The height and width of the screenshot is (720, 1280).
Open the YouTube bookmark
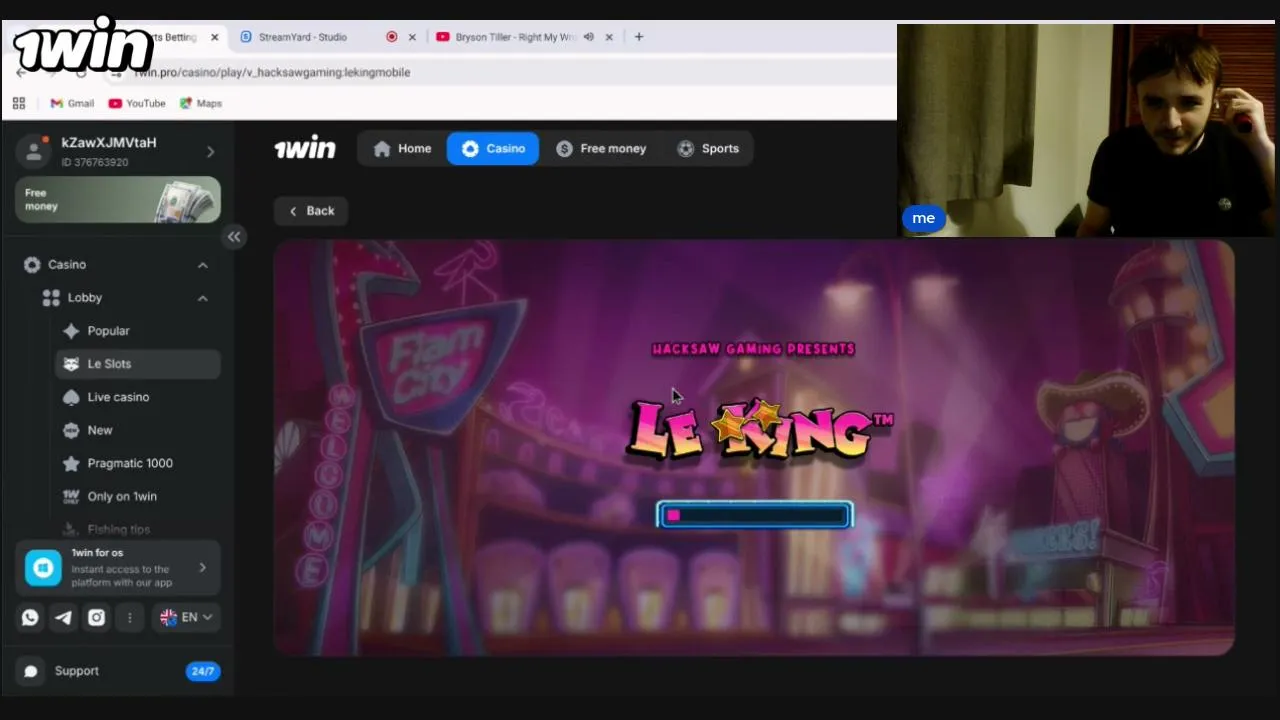pyautogui.click(x=137, y=103)
